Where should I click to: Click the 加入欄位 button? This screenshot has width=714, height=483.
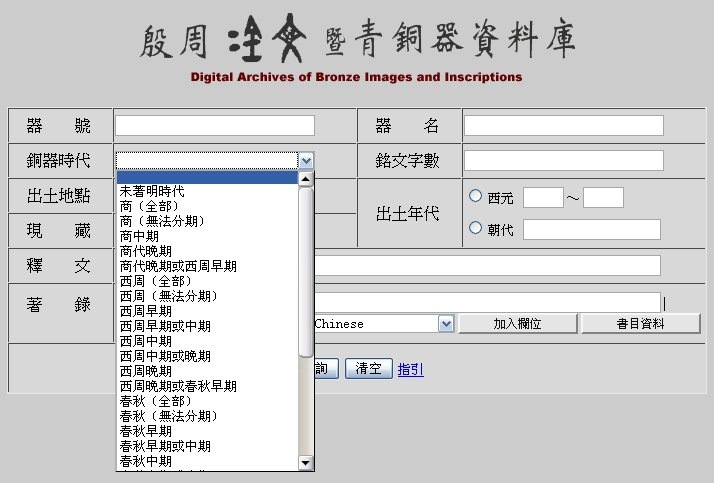518,324
